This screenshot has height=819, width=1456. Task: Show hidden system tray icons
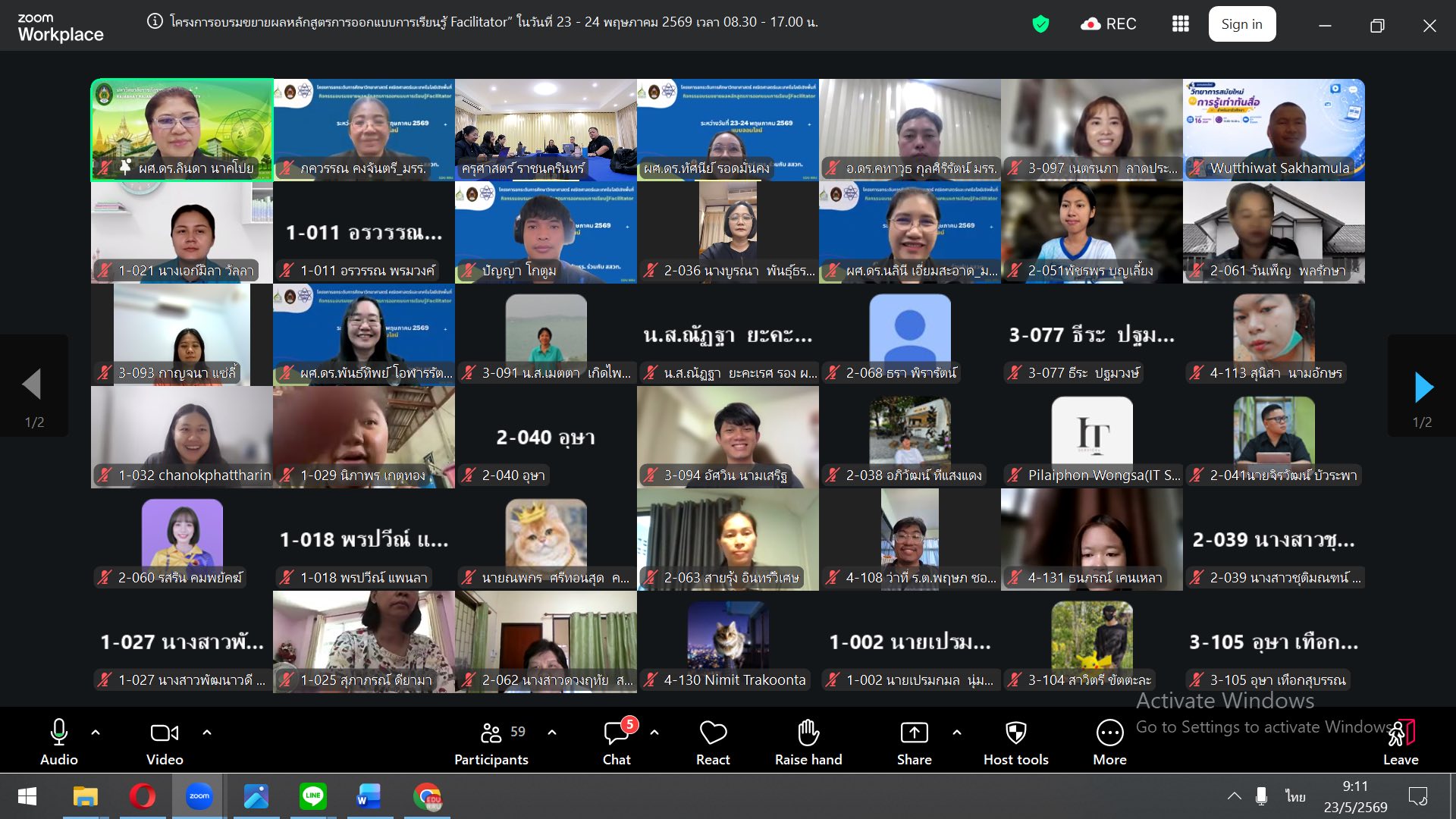(1235, 796)
